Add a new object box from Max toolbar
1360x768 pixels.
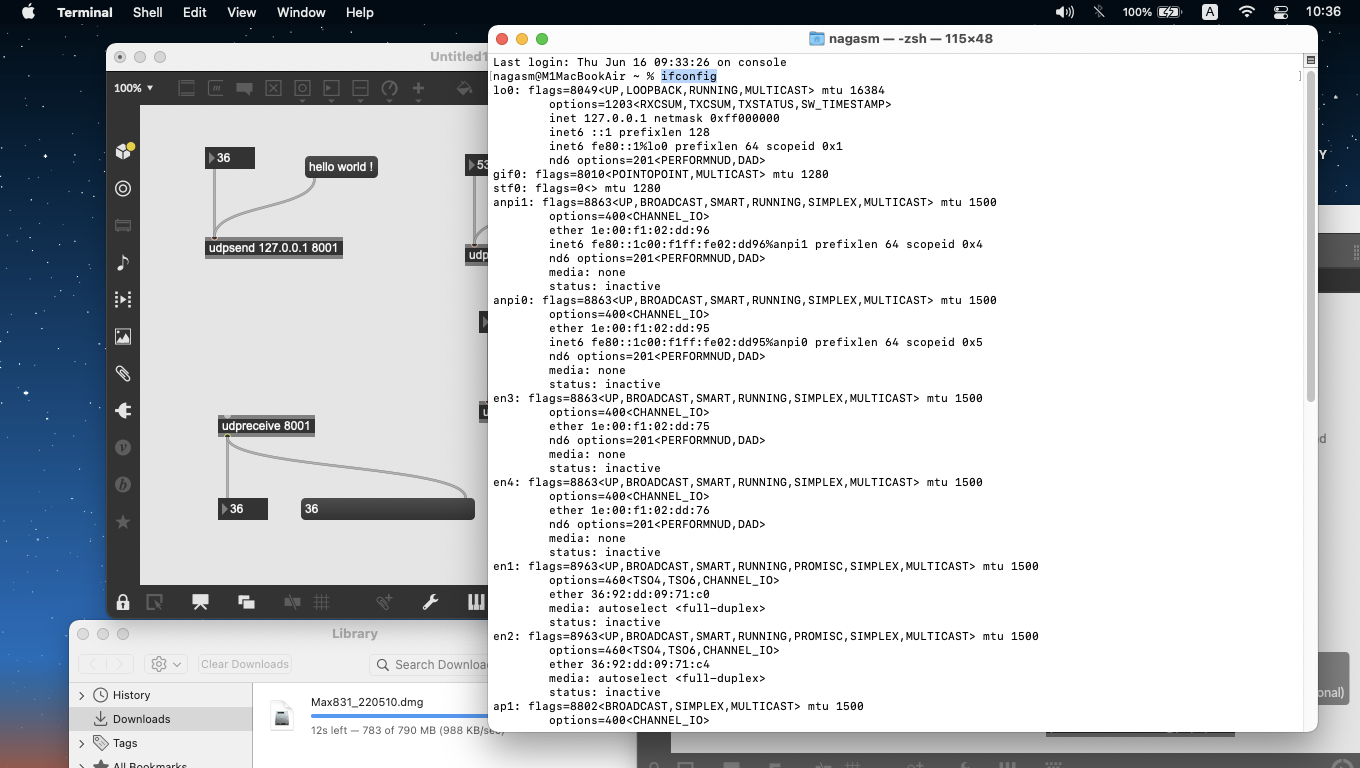[x=186, y=88]
